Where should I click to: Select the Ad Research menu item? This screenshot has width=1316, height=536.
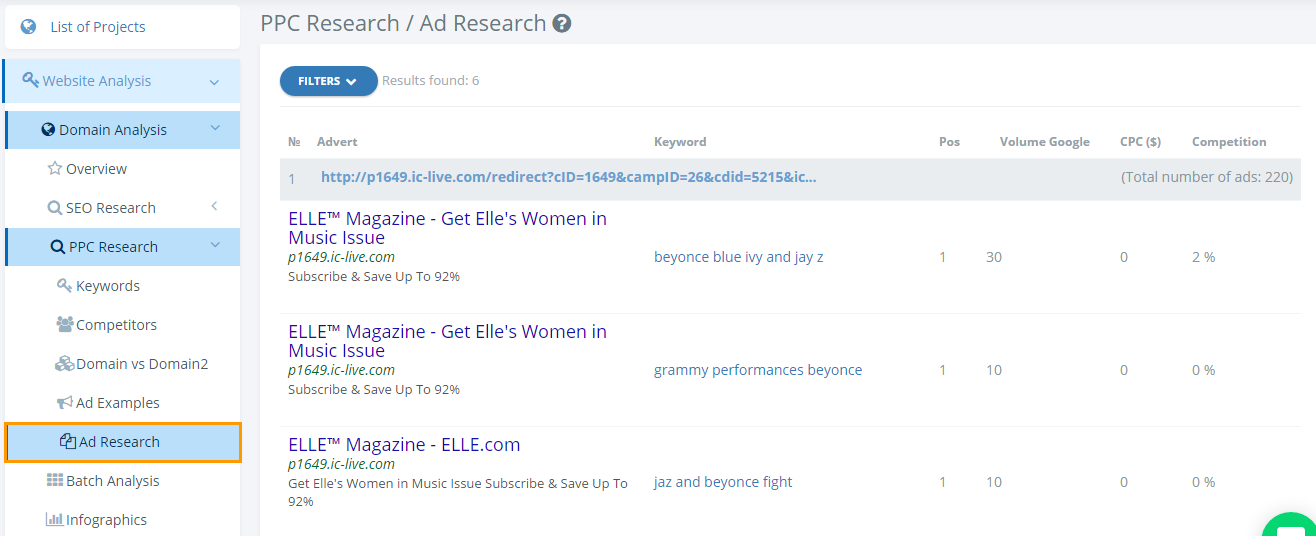tap(123, 442)
